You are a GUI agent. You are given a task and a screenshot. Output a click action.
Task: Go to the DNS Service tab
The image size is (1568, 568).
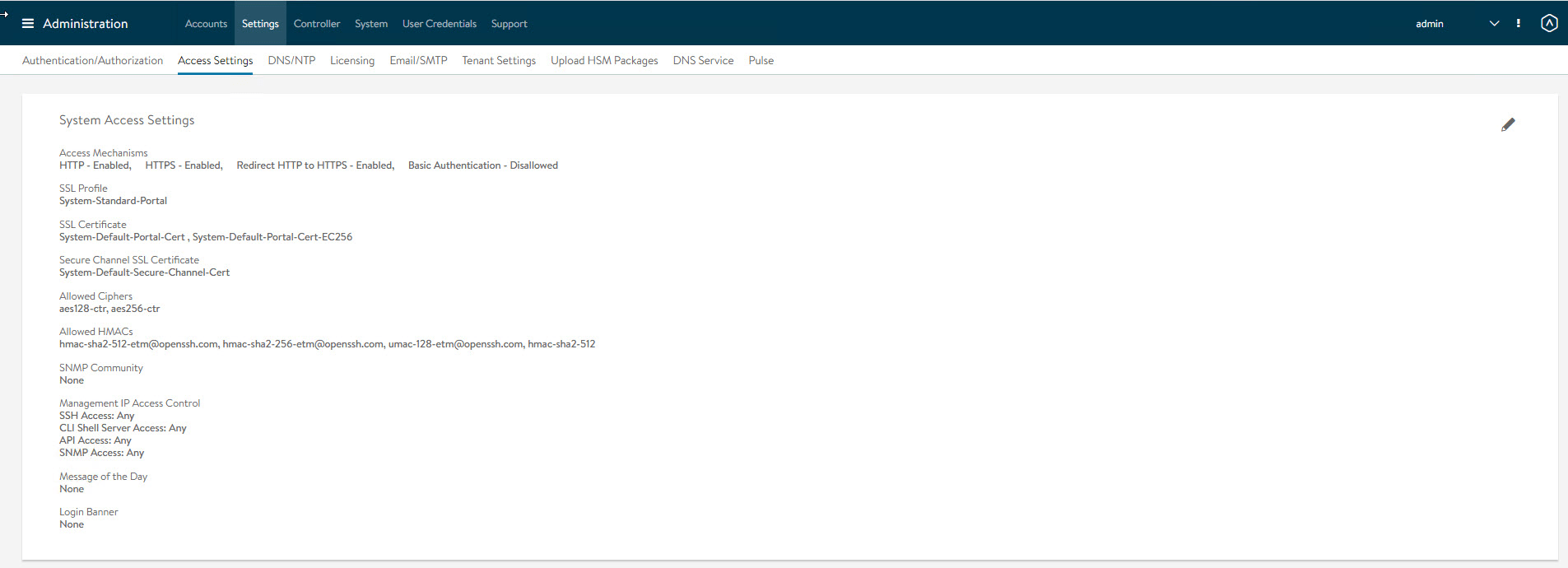(703, 60)
